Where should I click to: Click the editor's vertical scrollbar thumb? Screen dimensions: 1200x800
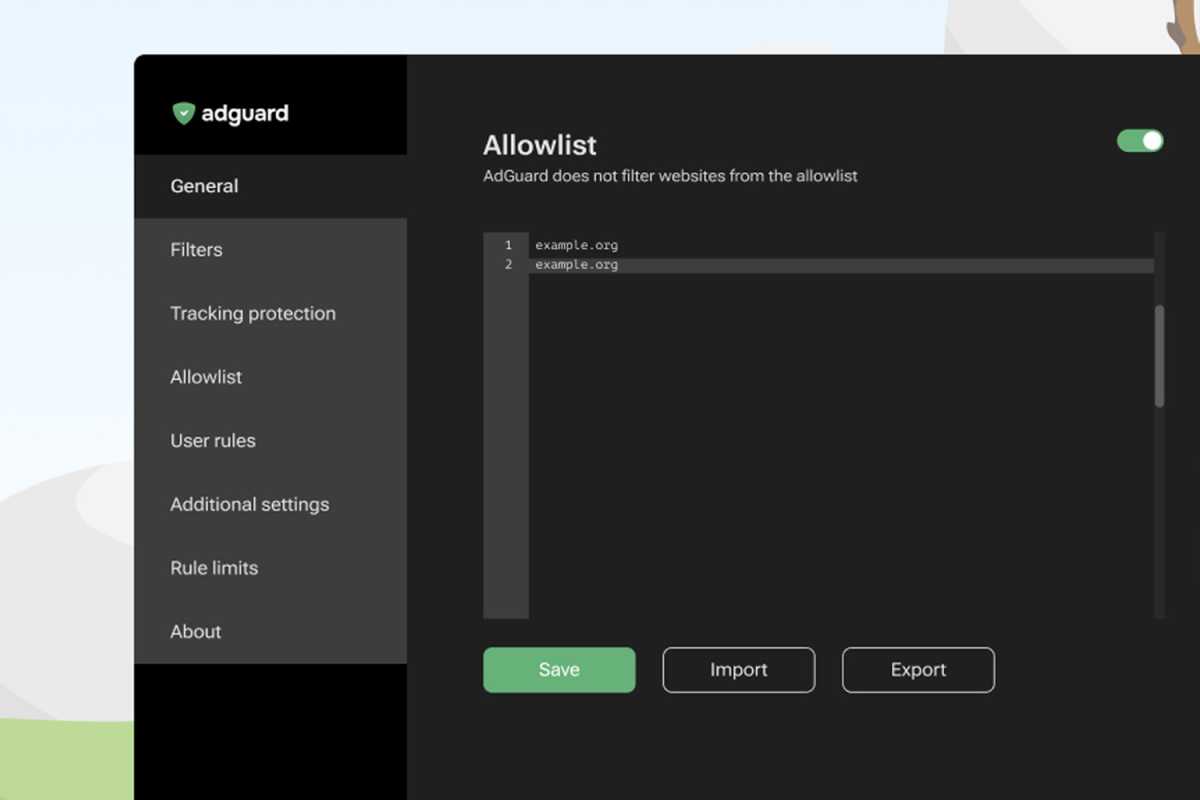click(1159, 355)
